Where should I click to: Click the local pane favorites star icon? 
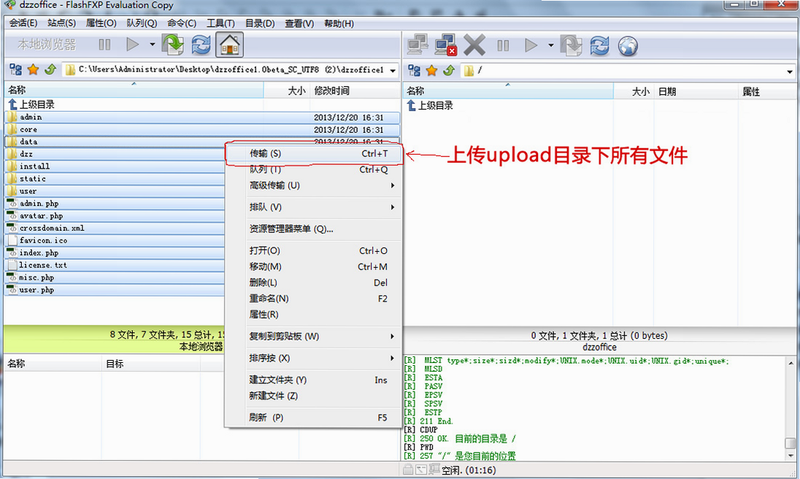pyautogui.click(x=33, y=70)
